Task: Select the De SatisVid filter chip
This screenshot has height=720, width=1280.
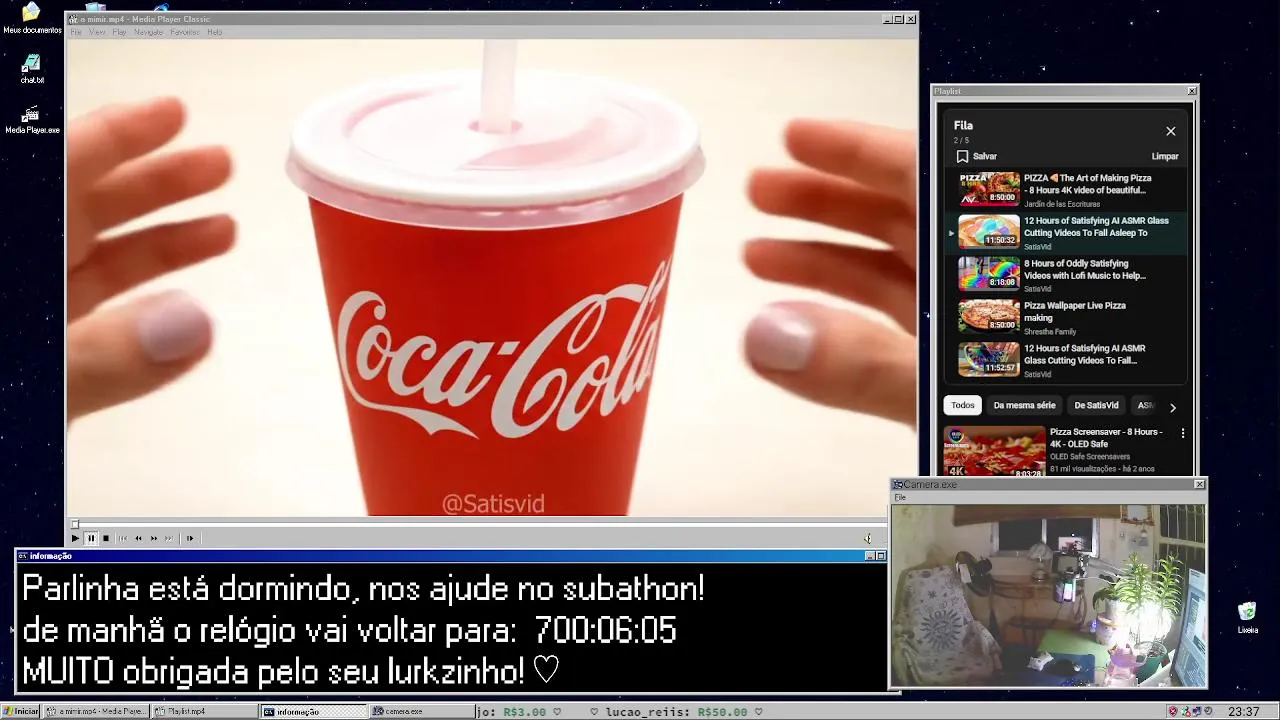Action: 1096,405
